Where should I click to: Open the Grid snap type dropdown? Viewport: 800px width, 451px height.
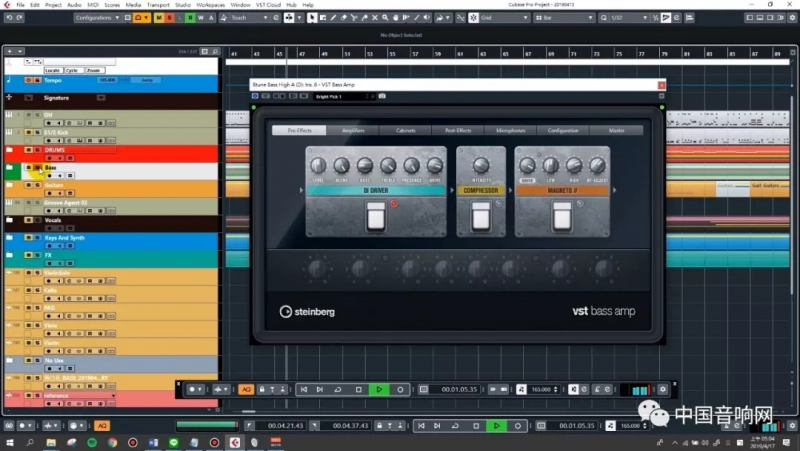504,18
